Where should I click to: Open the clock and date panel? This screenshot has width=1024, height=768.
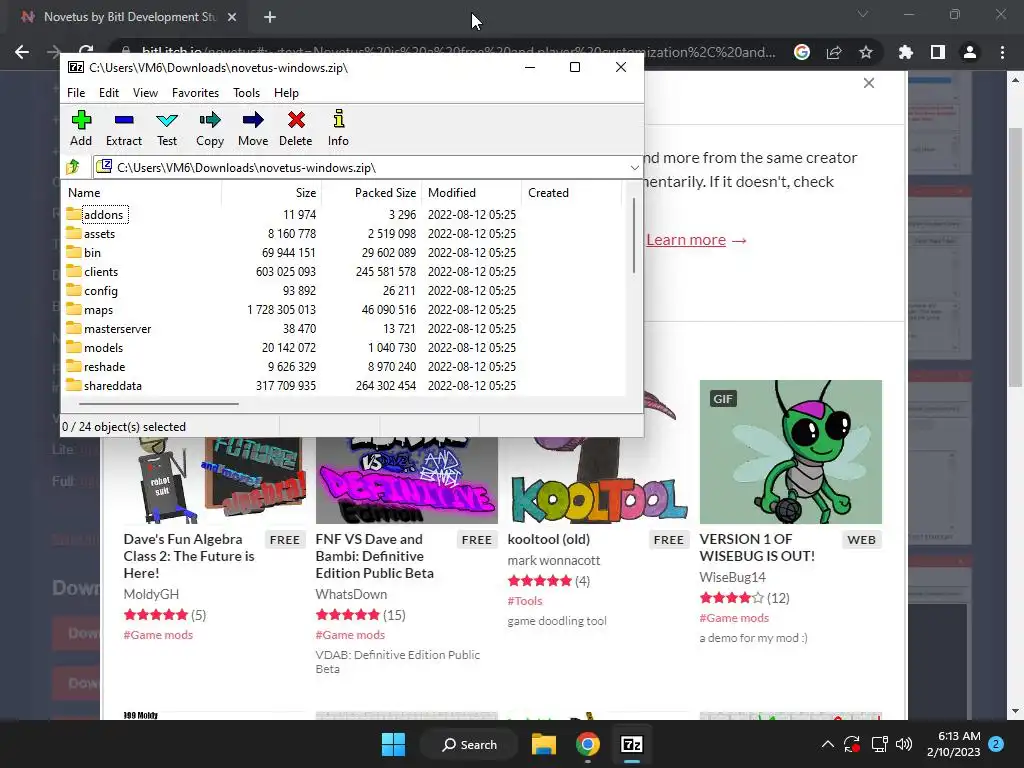[953, 744]
